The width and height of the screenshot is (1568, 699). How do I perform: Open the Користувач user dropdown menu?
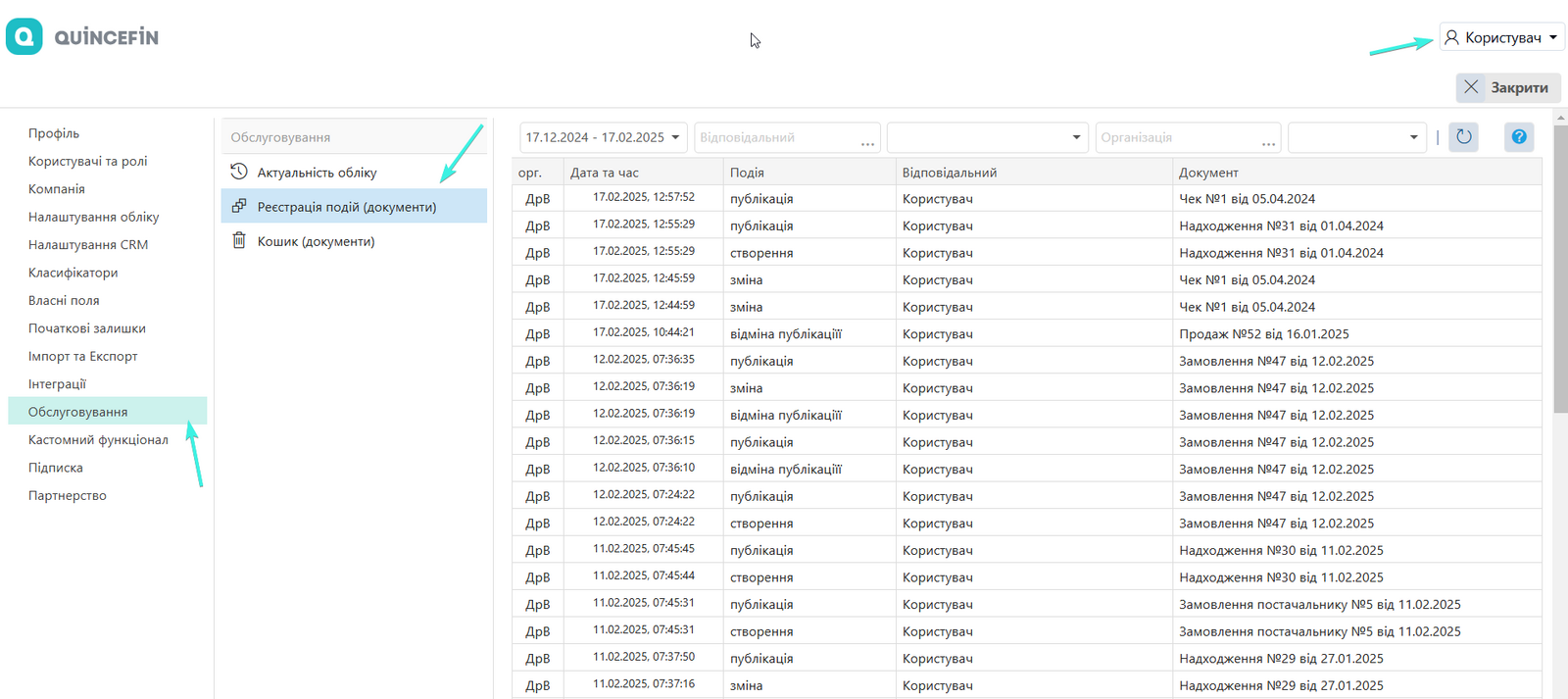[1501, 37]
